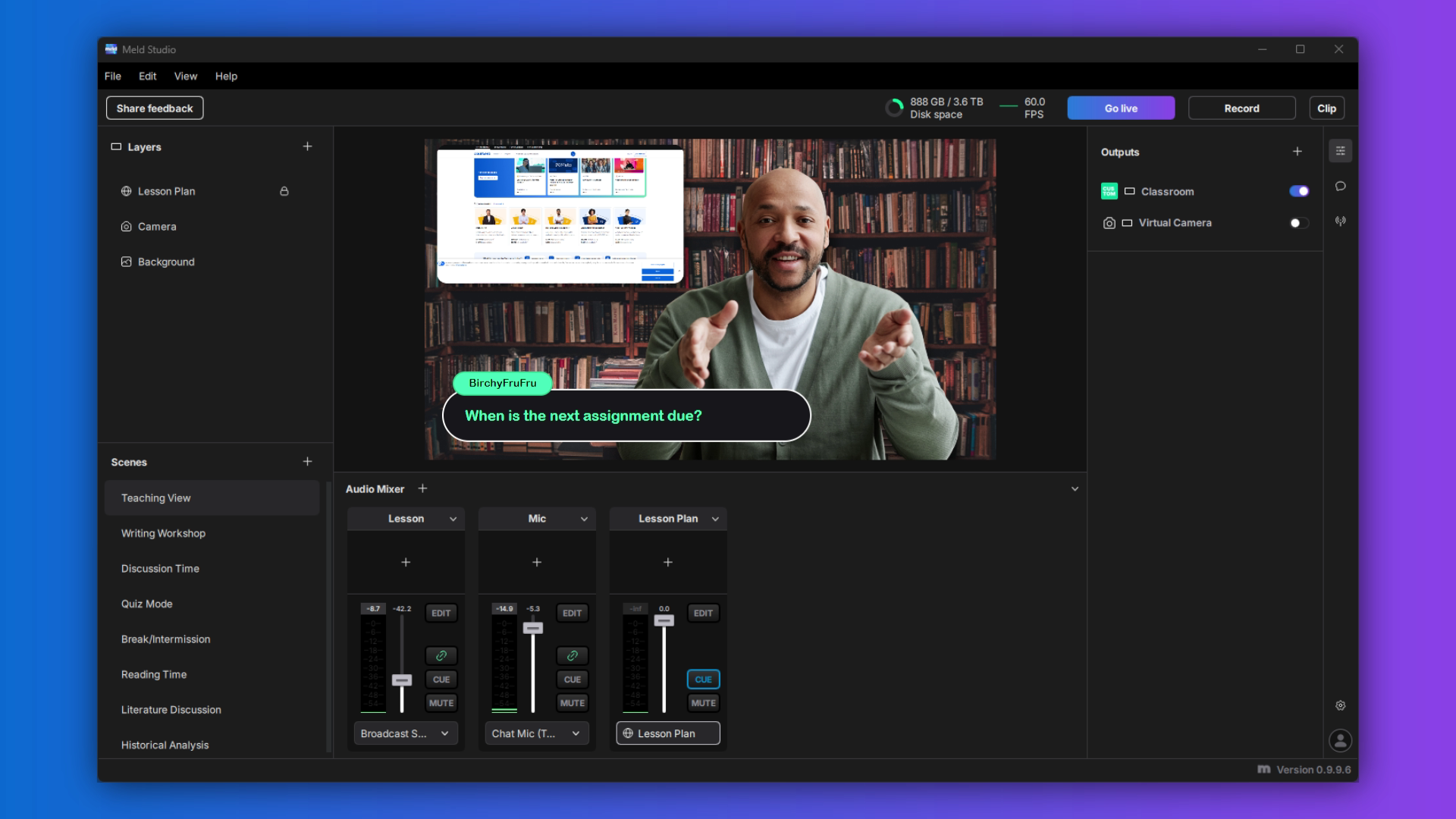The width and height of the screenshot is (1456, 819).
Task: Add a new audio mixer track
Action: coord(423,488)
